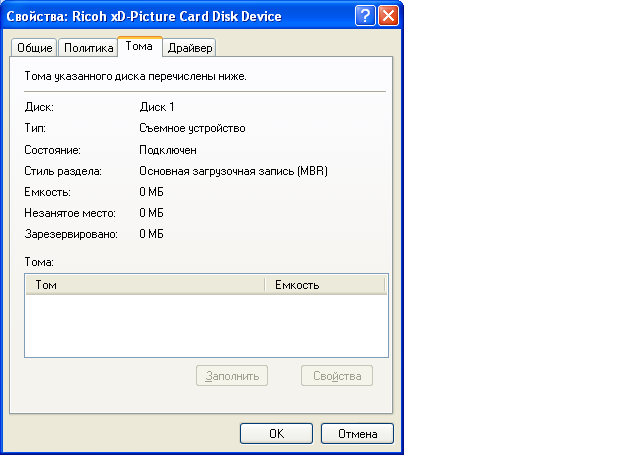
Task: Click the dialog title bar text
Action: coord(144,16)
